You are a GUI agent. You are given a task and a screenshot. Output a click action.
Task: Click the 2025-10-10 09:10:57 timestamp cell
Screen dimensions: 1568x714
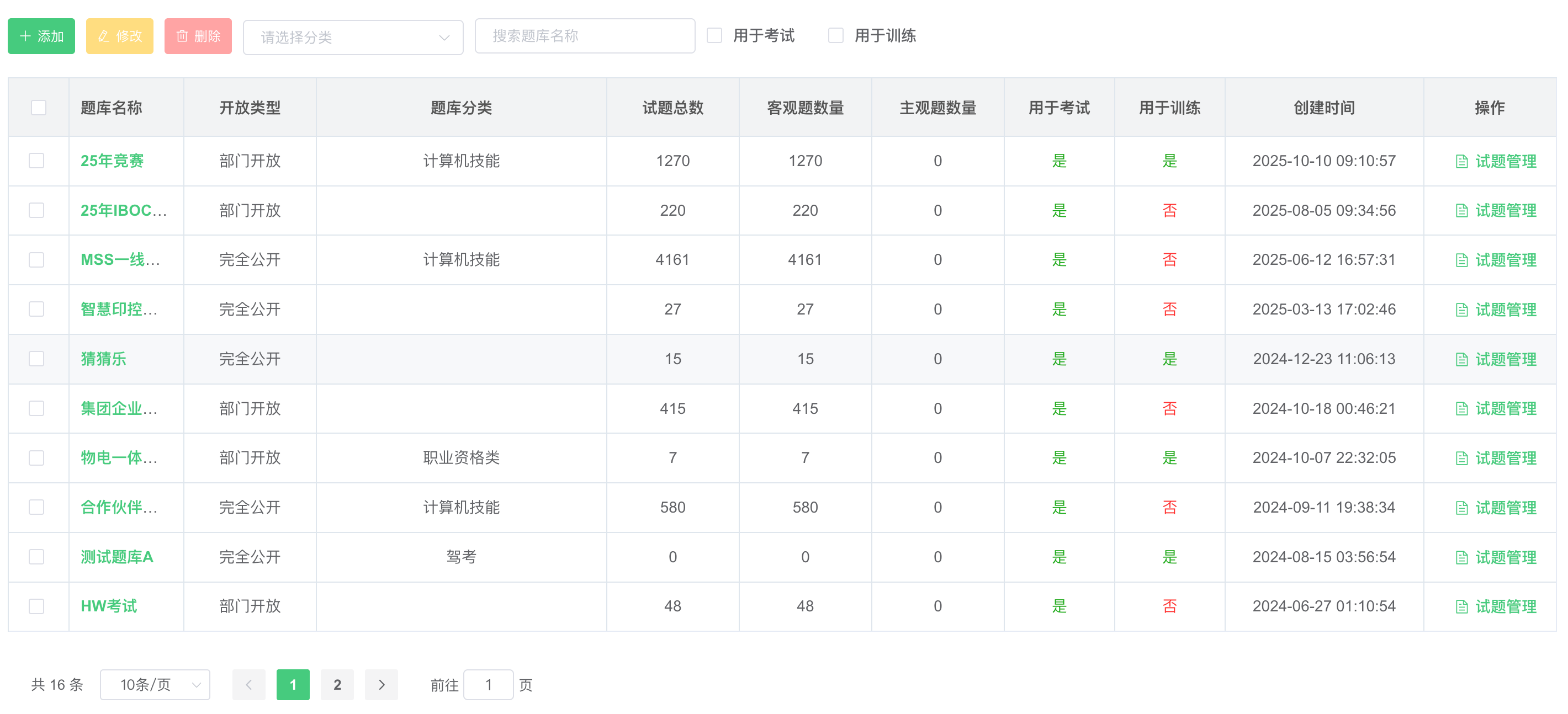click(x=1324, y=161)
